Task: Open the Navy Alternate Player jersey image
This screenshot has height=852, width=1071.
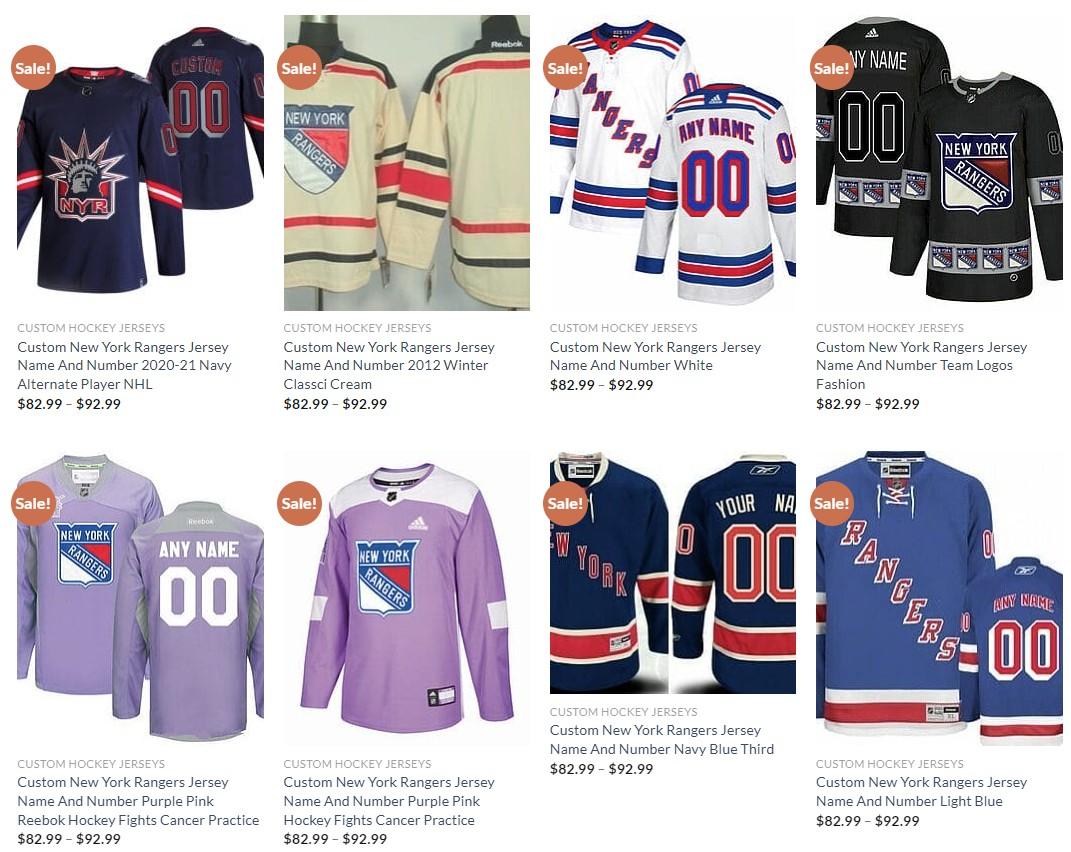Action: pos(140,163)
